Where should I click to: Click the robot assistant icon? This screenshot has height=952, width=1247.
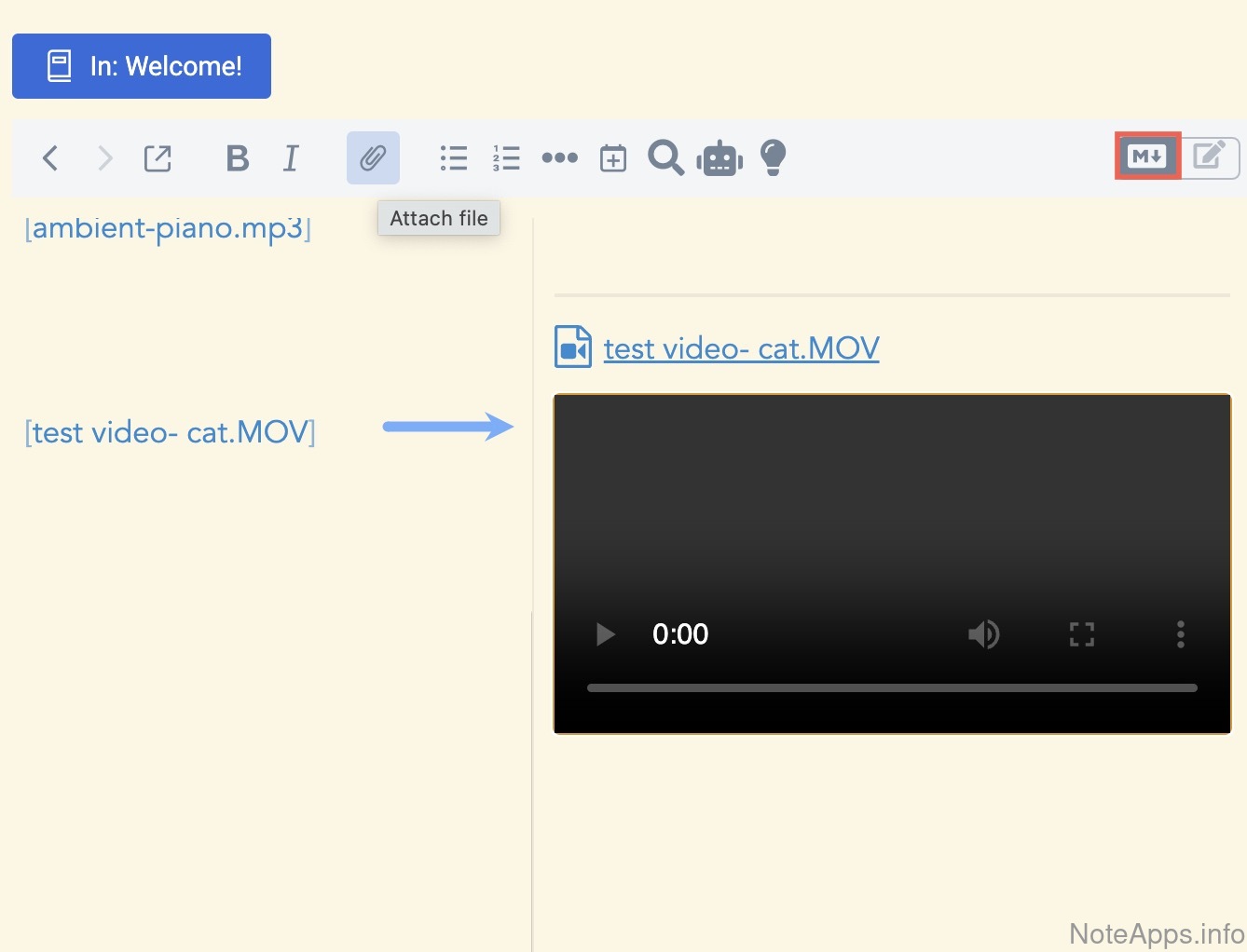[x=719, y=158]
